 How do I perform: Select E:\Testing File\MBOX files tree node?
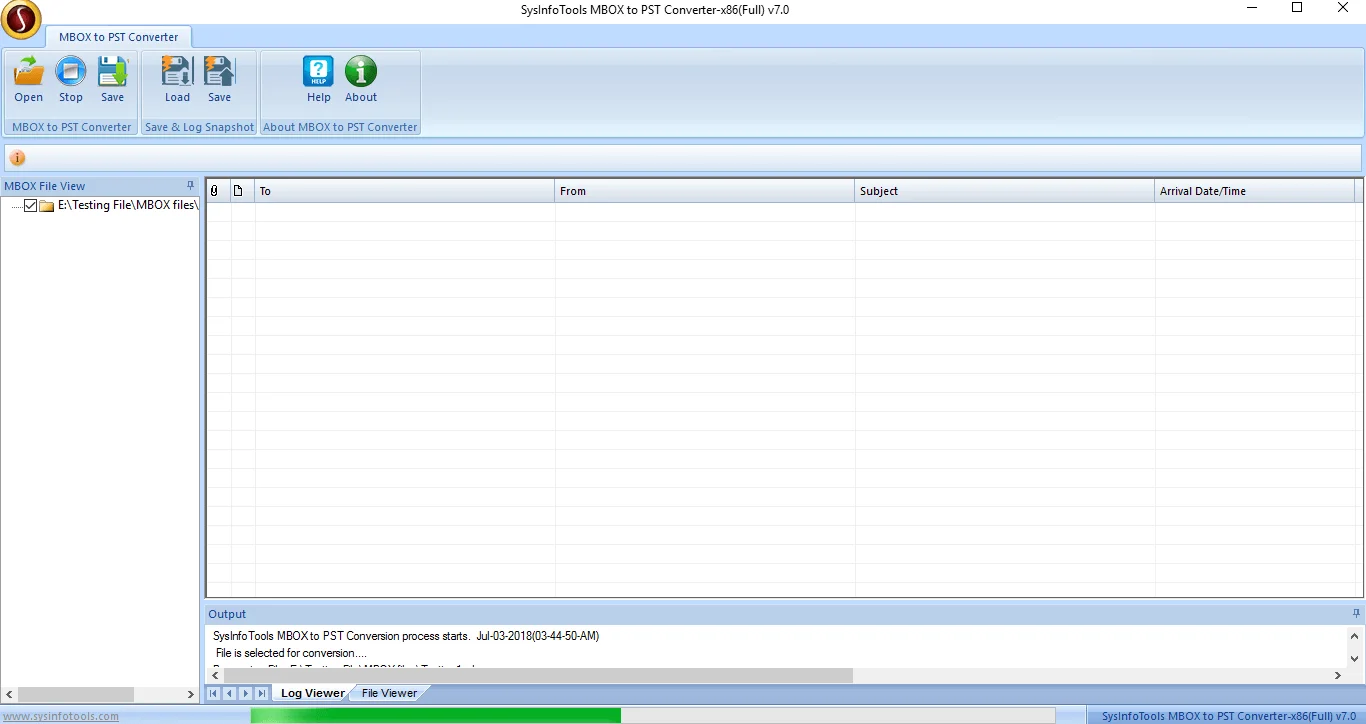pos(128,206)
